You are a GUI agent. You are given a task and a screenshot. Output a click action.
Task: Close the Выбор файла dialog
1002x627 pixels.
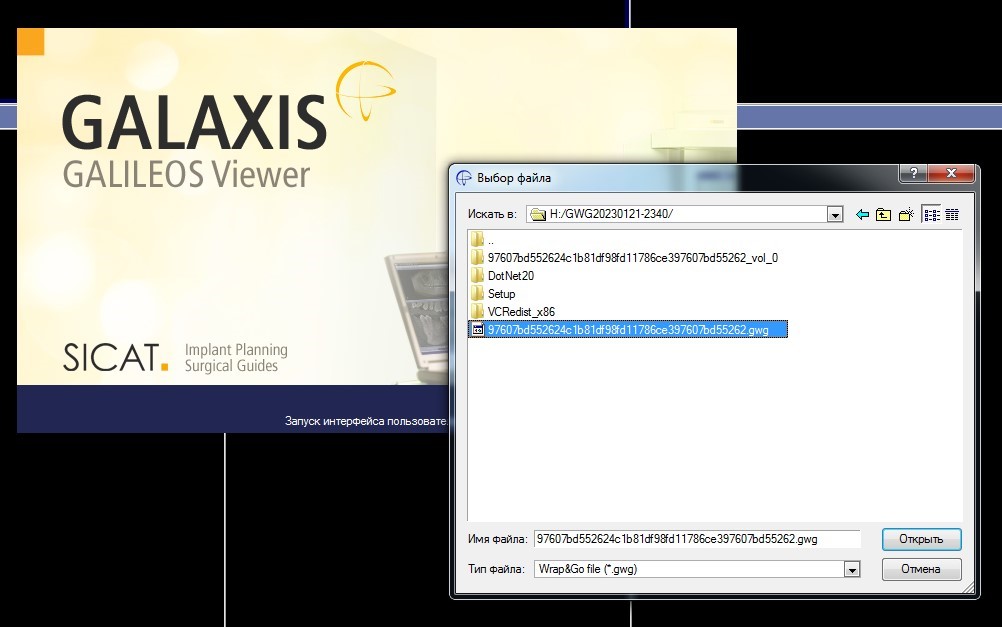pyautogui.click(x=951, y=174)
